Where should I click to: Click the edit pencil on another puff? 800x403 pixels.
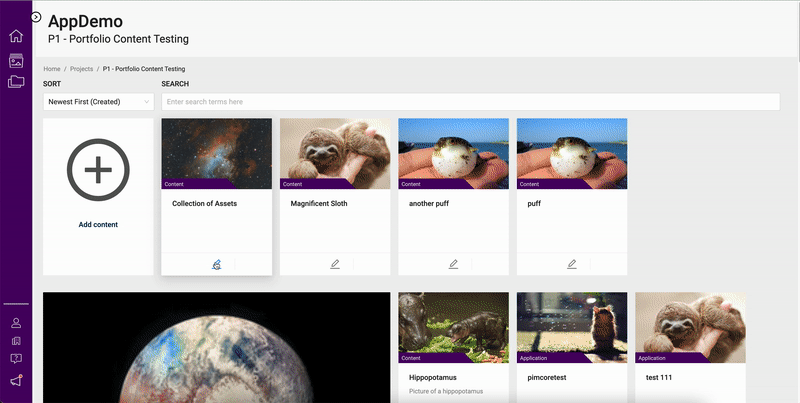pyautogui.click(x=453, y=264)
